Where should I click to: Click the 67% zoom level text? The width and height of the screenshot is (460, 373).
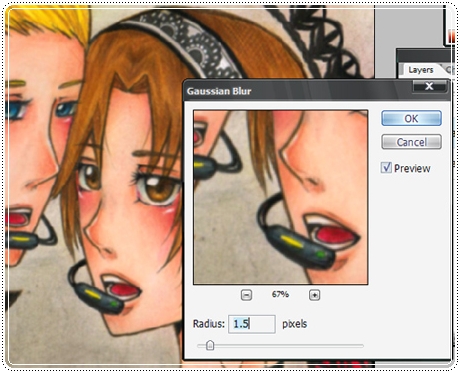[x=280, y=294]
